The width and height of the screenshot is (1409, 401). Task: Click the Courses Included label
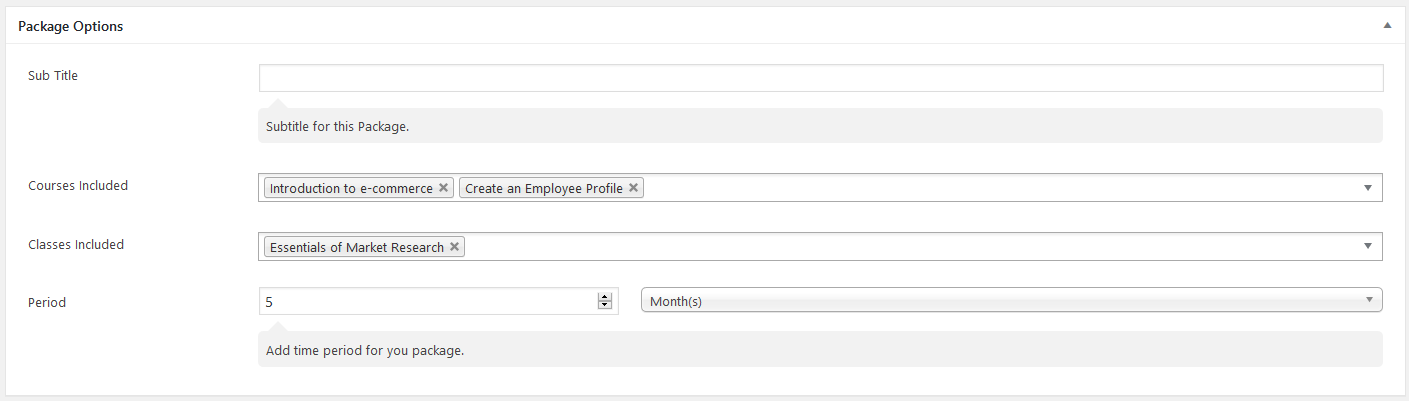78,185
